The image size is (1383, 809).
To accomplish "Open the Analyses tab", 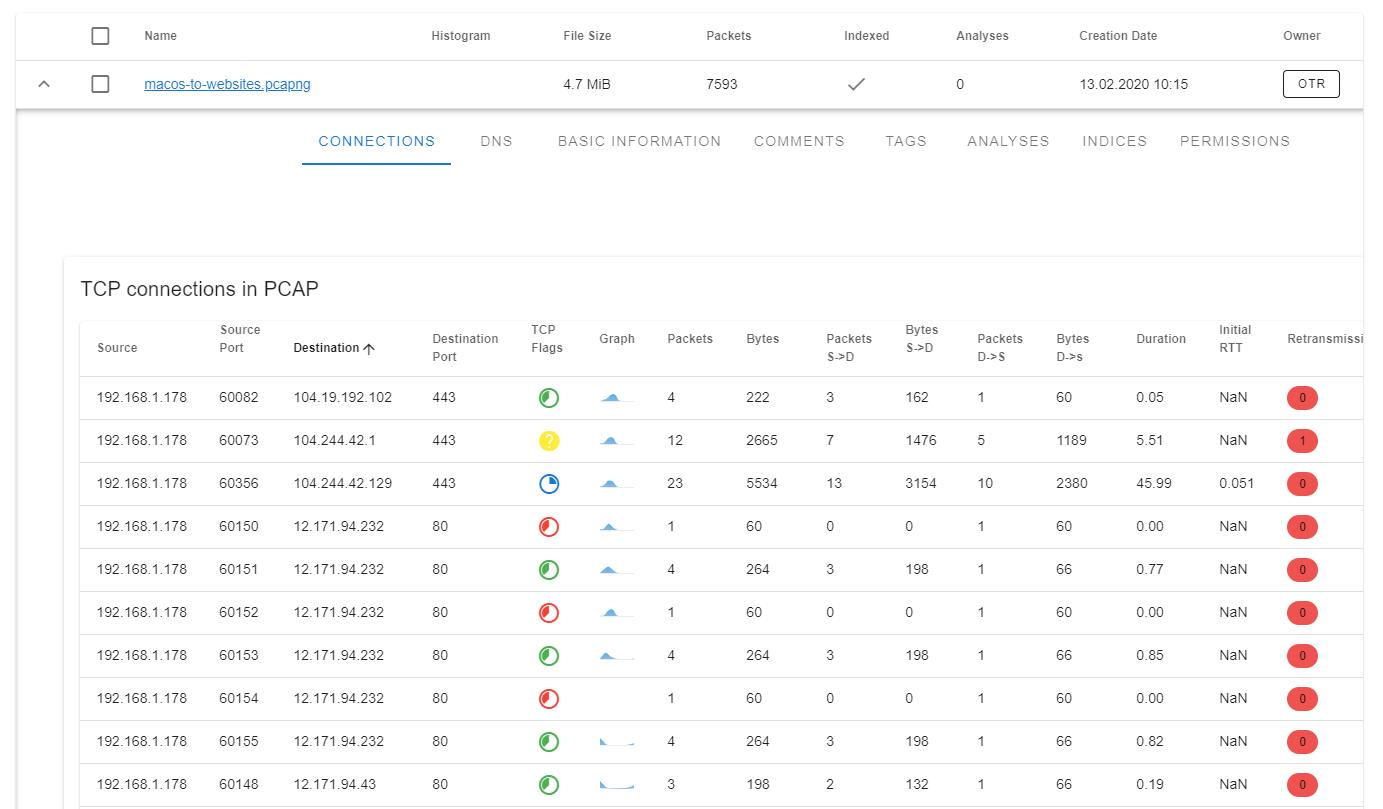I will coord(1008,141).
